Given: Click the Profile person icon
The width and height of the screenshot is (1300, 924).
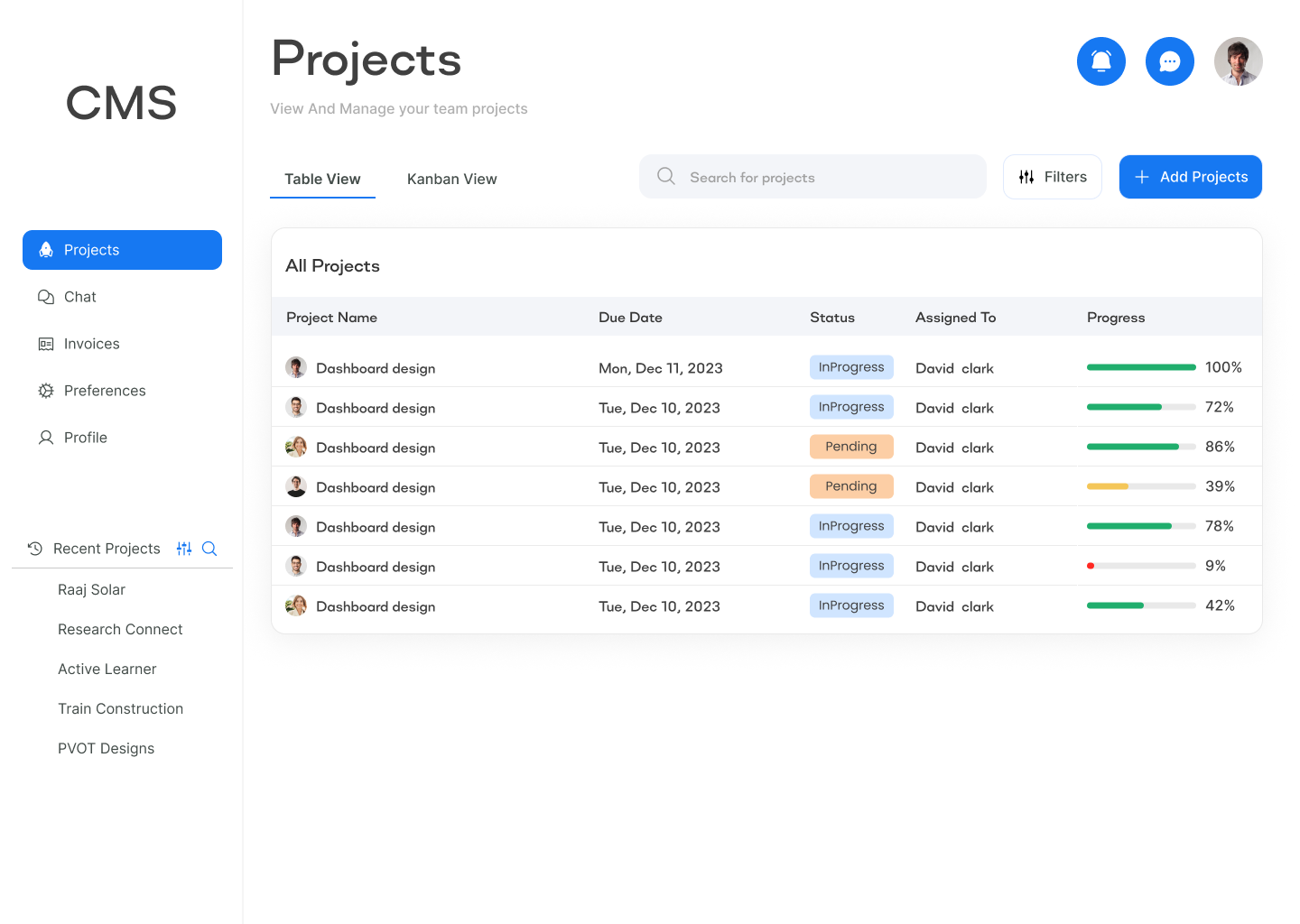Looking at the screenshot, I should click(x=46, y=437).
